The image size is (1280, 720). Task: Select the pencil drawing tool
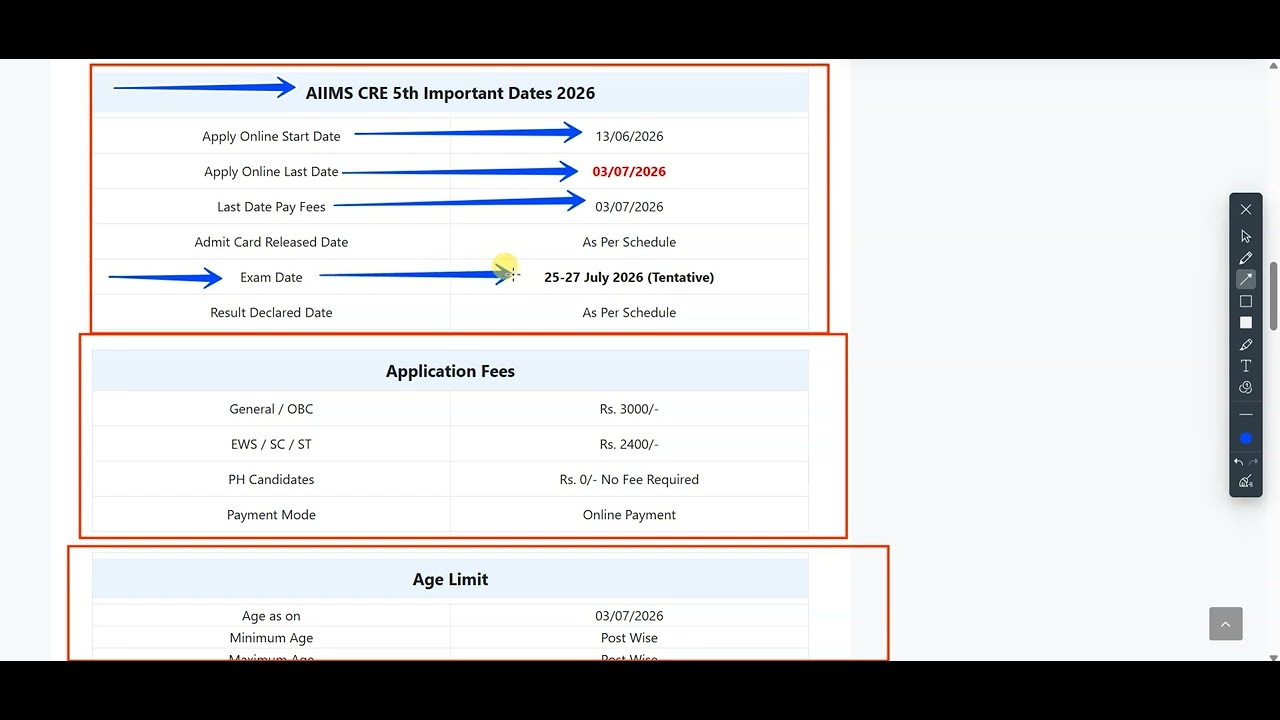point(1245,258)
